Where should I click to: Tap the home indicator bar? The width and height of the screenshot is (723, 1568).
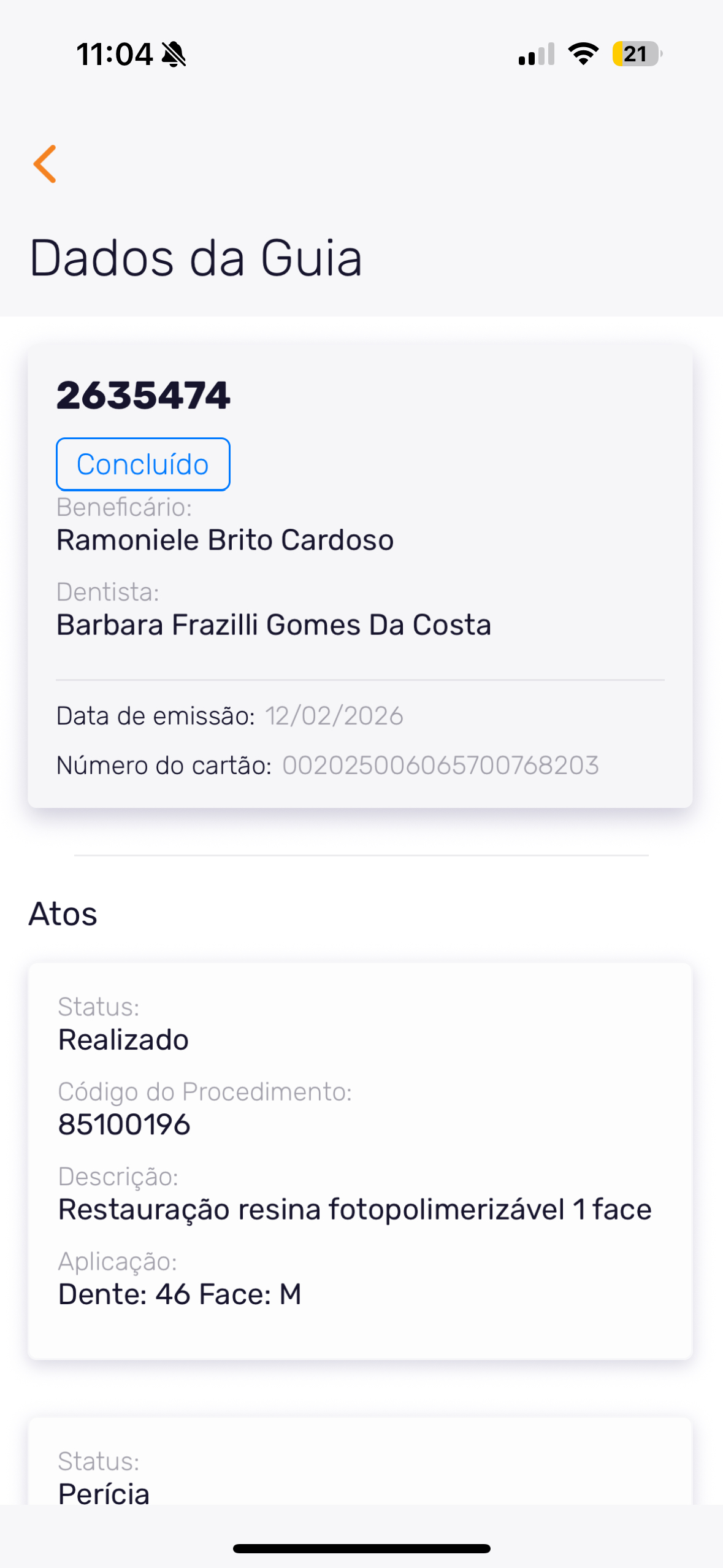[x=362, y=1548]
